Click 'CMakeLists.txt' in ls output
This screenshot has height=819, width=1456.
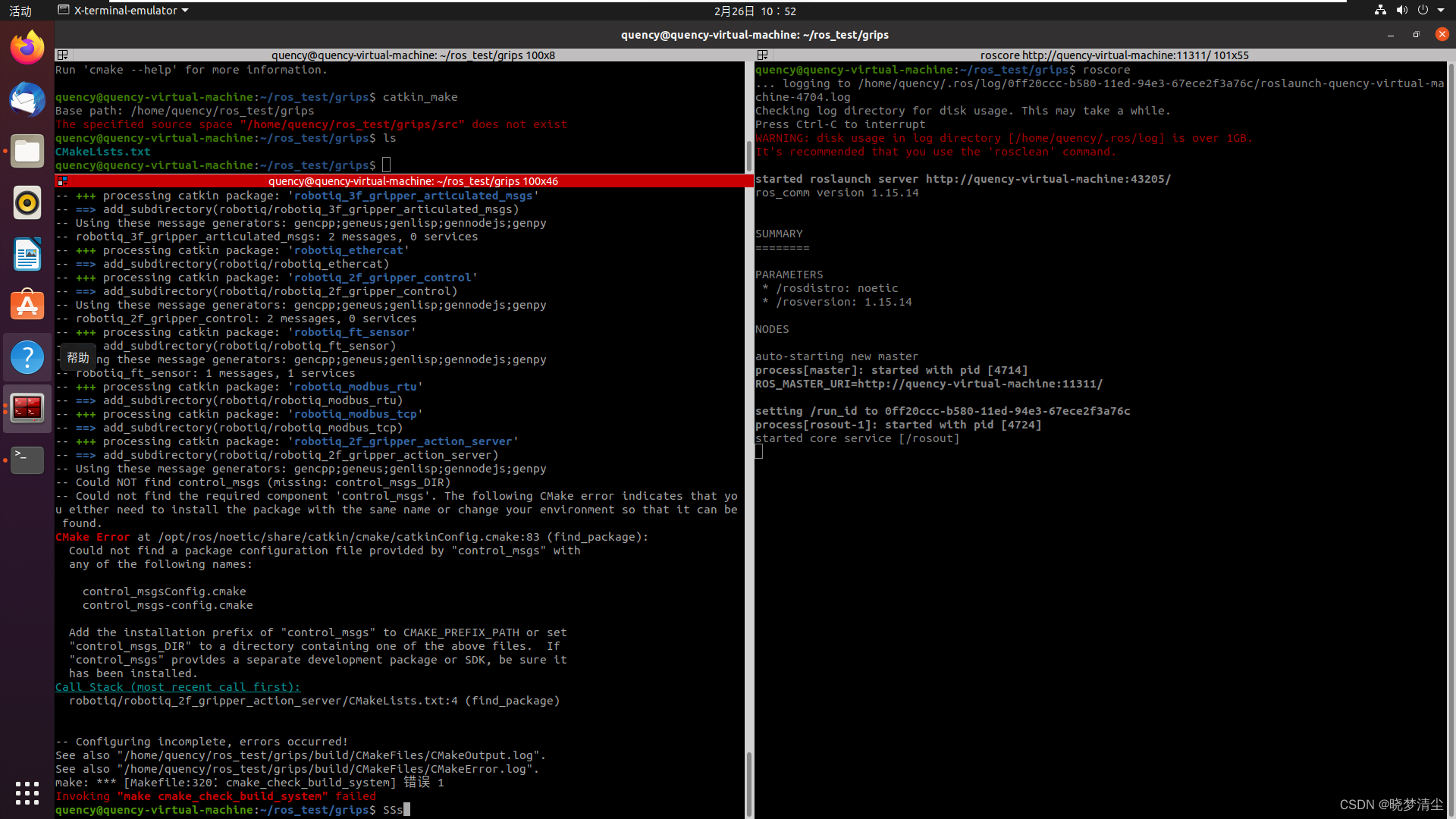tap(103, 152)
